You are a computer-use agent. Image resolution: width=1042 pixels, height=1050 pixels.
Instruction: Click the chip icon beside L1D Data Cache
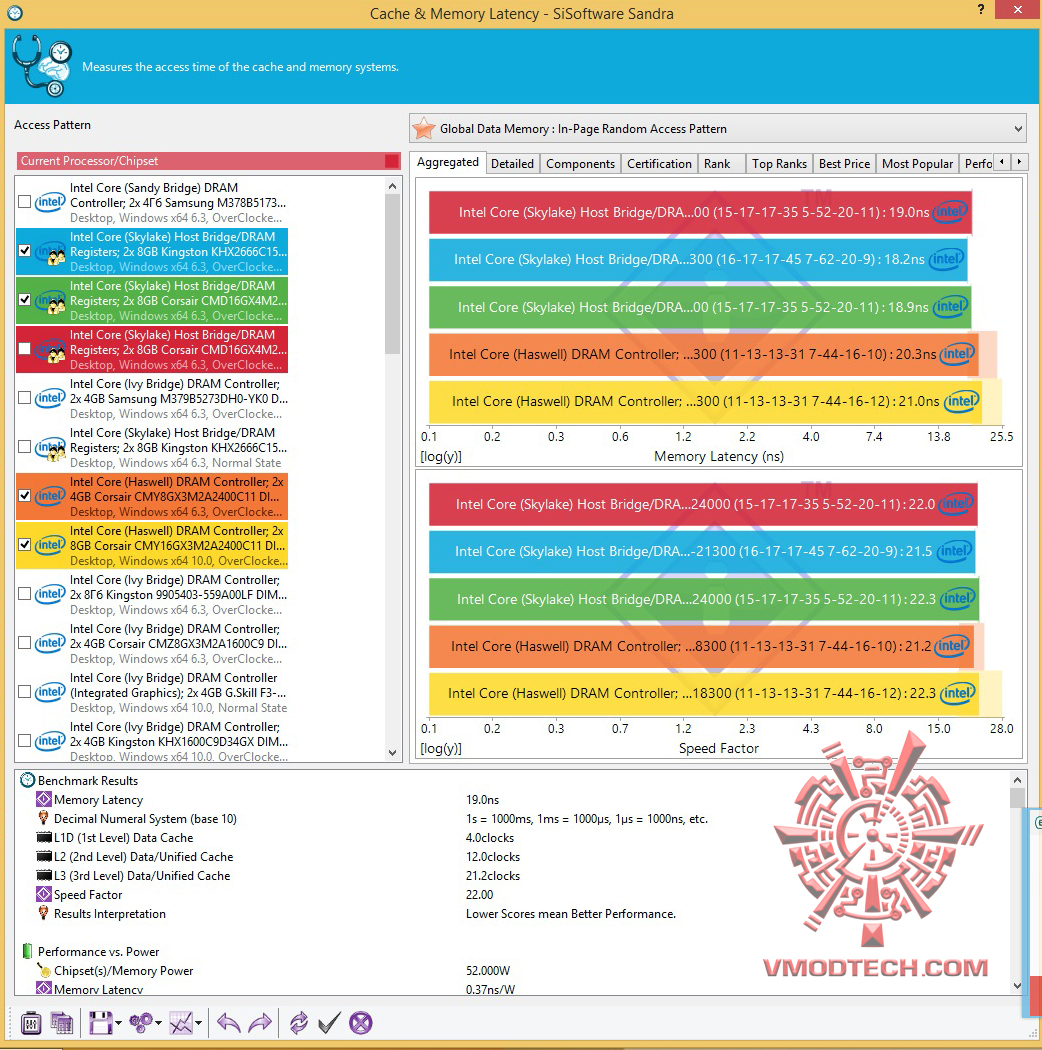point(44,837)
